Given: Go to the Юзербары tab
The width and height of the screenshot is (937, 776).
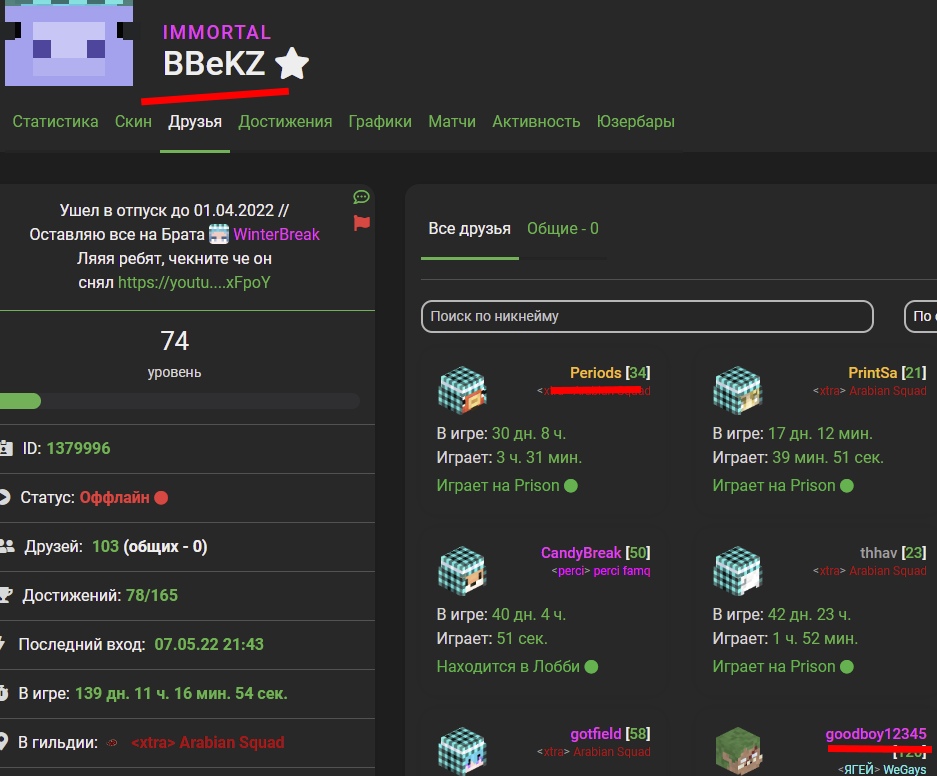Looking at the screenshot, I should (635, 122).
